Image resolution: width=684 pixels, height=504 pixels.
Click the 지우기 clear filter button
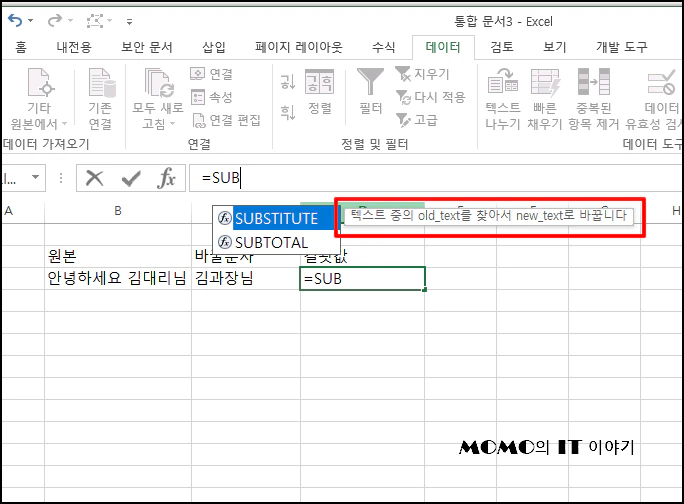coord(422,74)
